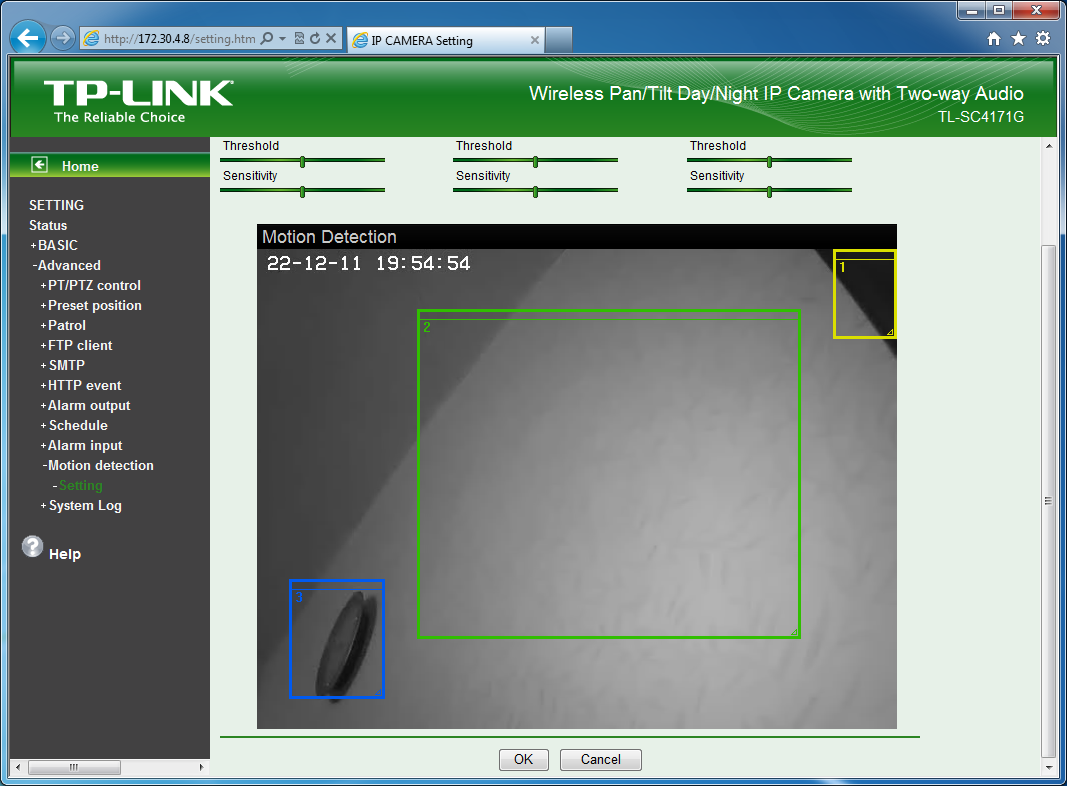Click the search magnifier in address bar
Viewport: 1067px width, 786px height.
click(x=267, y=38)
